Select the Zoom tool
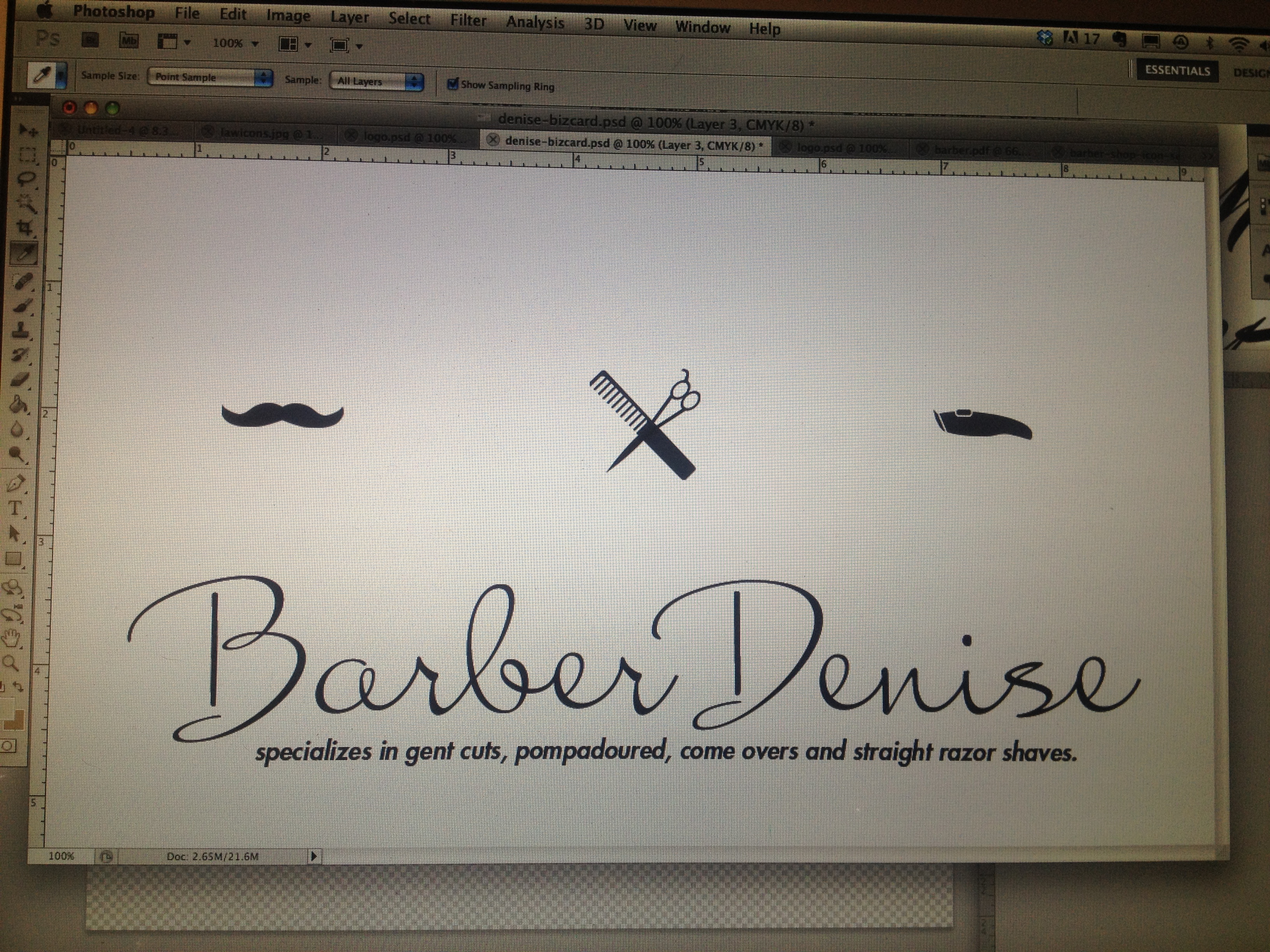The height and width of the screenshot is (952, 1270). (x=11, y=663)
